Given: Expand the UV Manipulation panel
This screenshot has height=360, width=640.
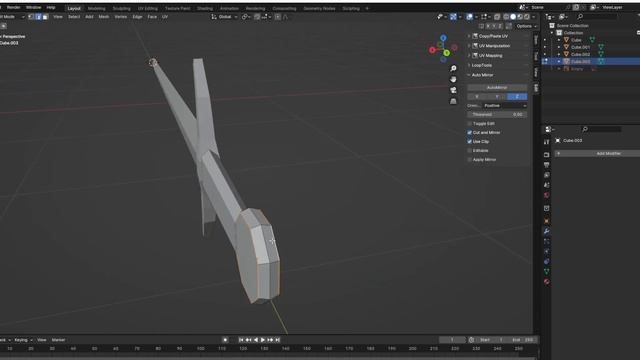Looking at the screenshot, I should pos(497,46).
